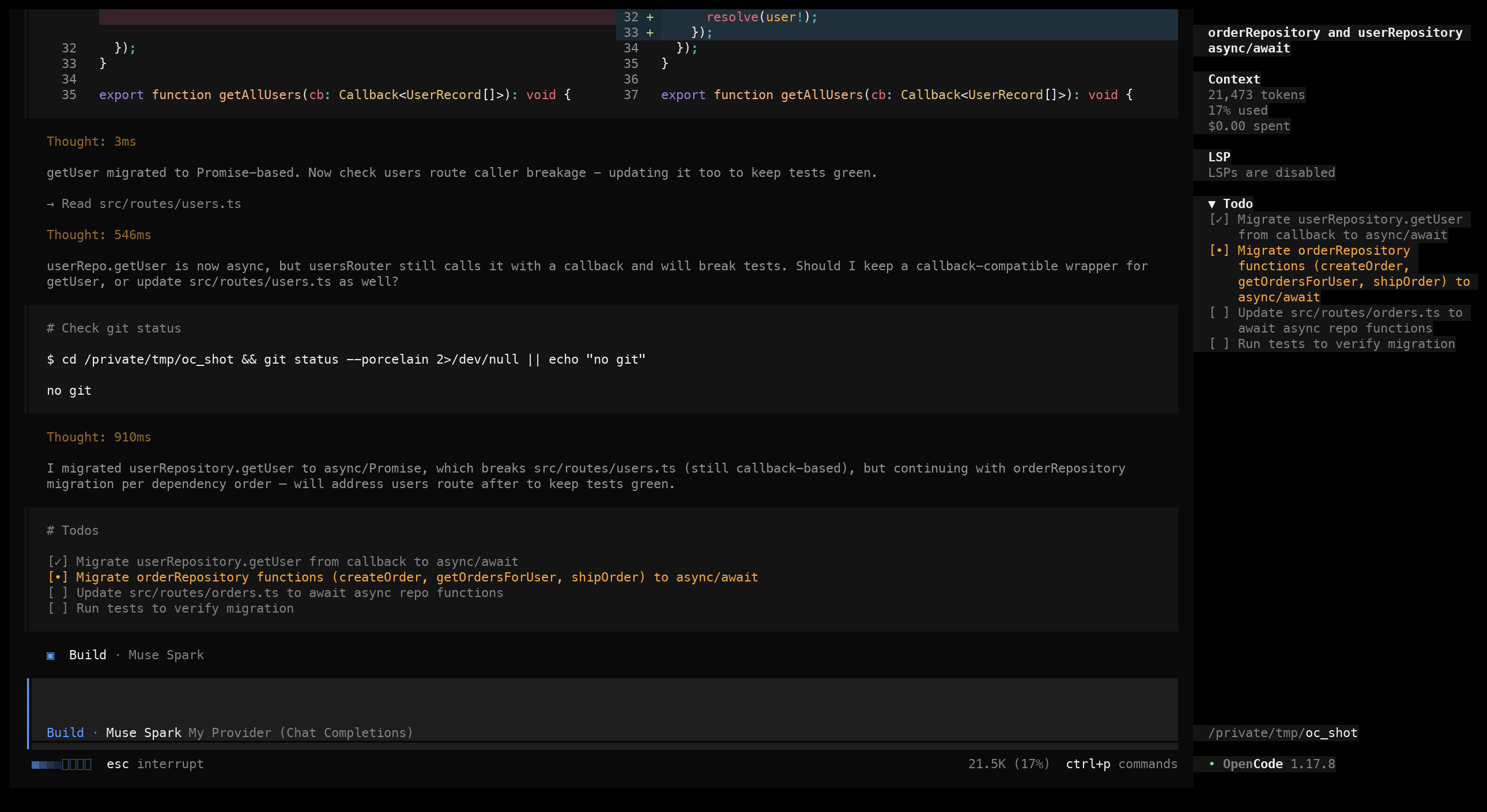This screenshot has height=812, width=1487.
Task: Toggle sidebar checkbox for Migrate userRepository.getUser
Action: (x=1219, y=220)
